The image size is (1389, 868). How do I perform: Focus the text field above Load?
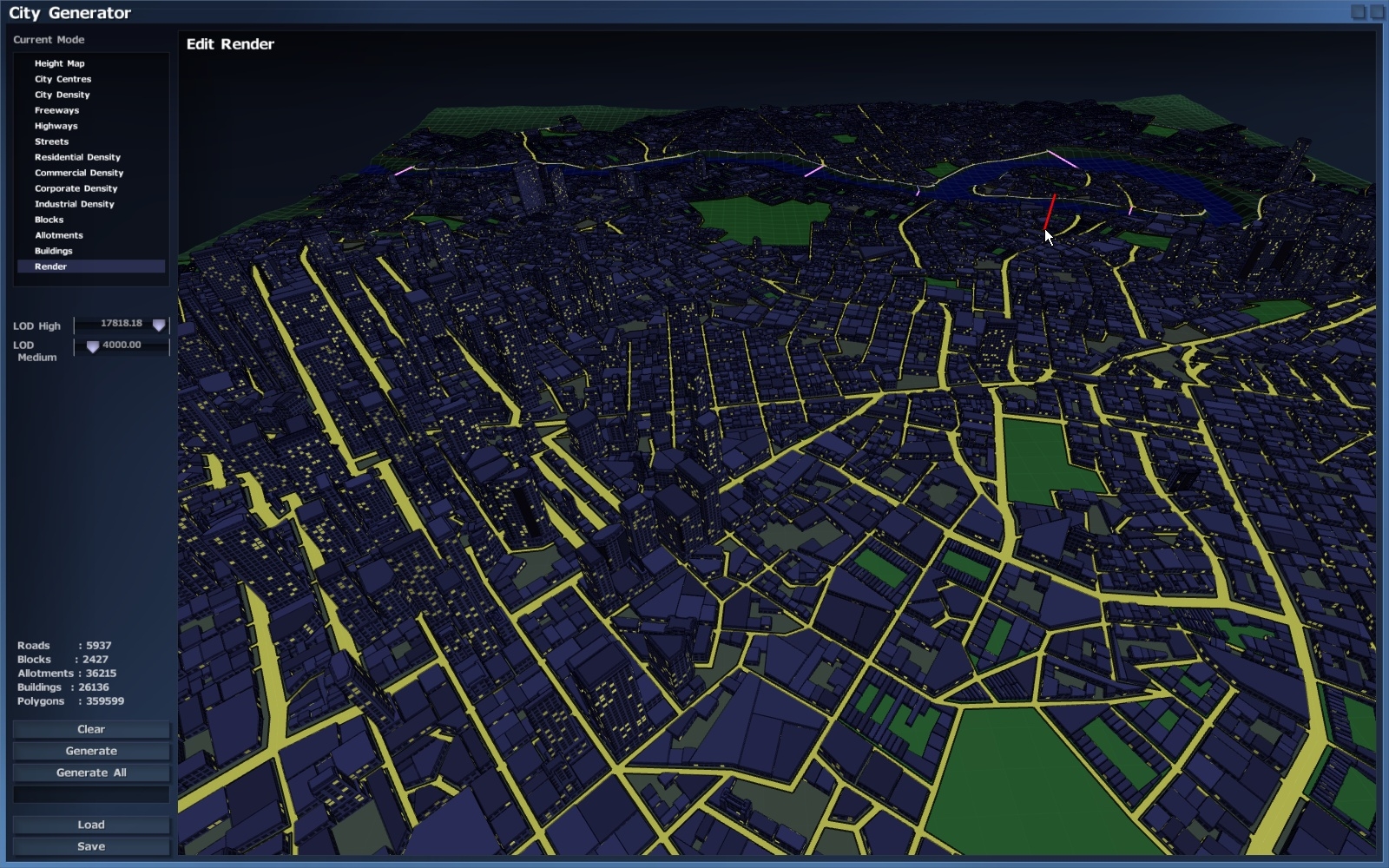click(x=91, y=794)
